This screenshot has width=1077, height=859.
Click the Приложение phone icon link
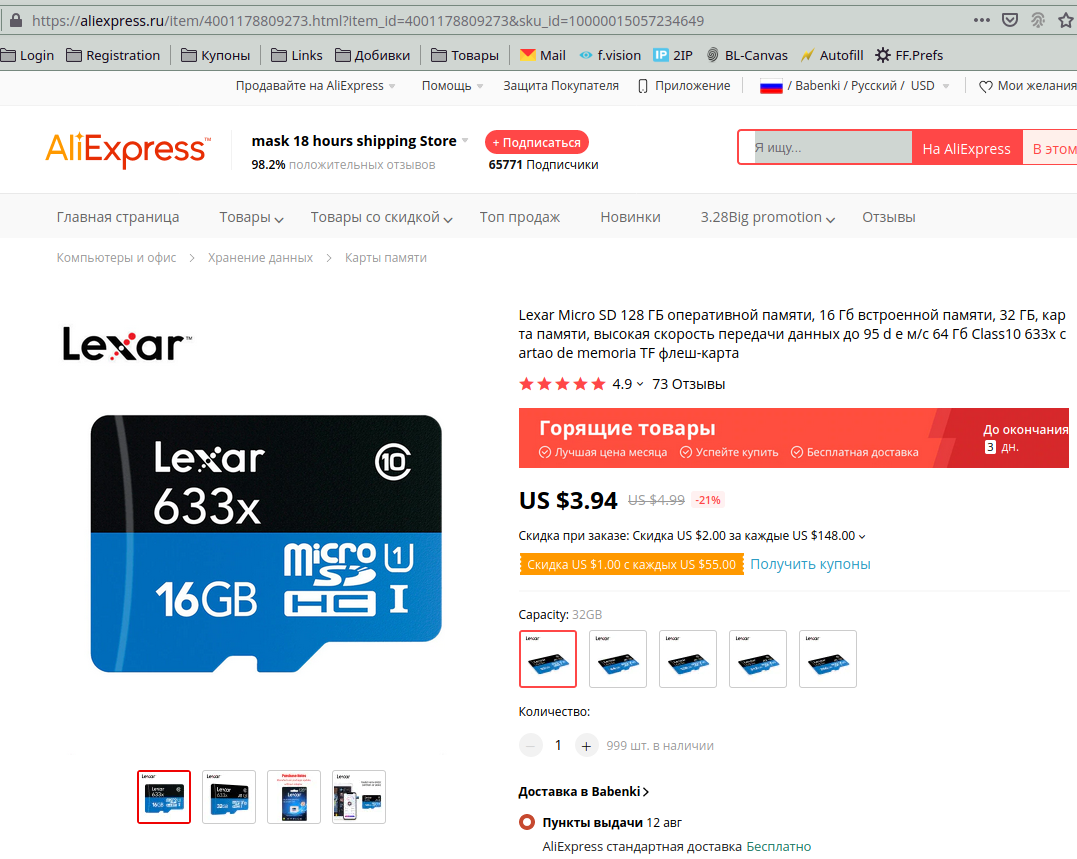tap(684, 86)
